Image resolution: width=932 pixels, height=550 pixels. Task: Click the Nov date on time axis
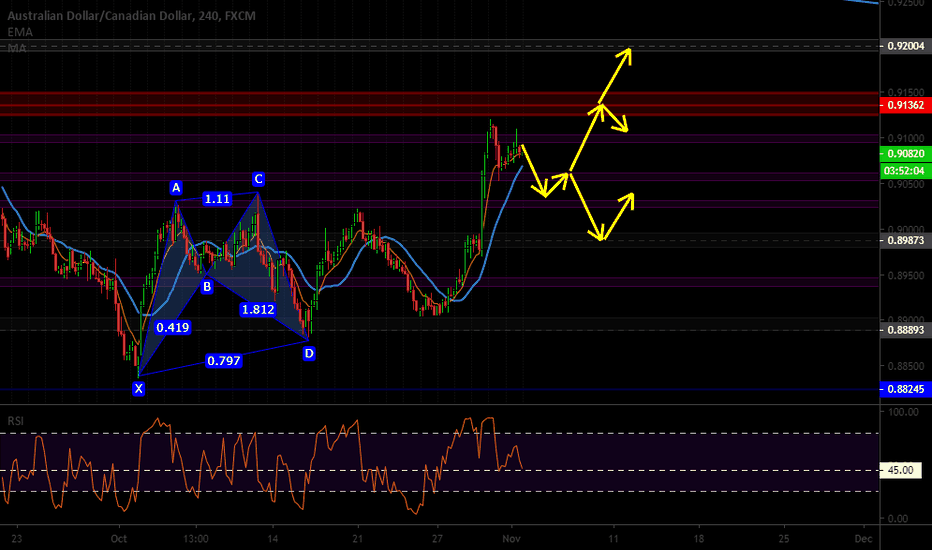(x=511, y=539)
